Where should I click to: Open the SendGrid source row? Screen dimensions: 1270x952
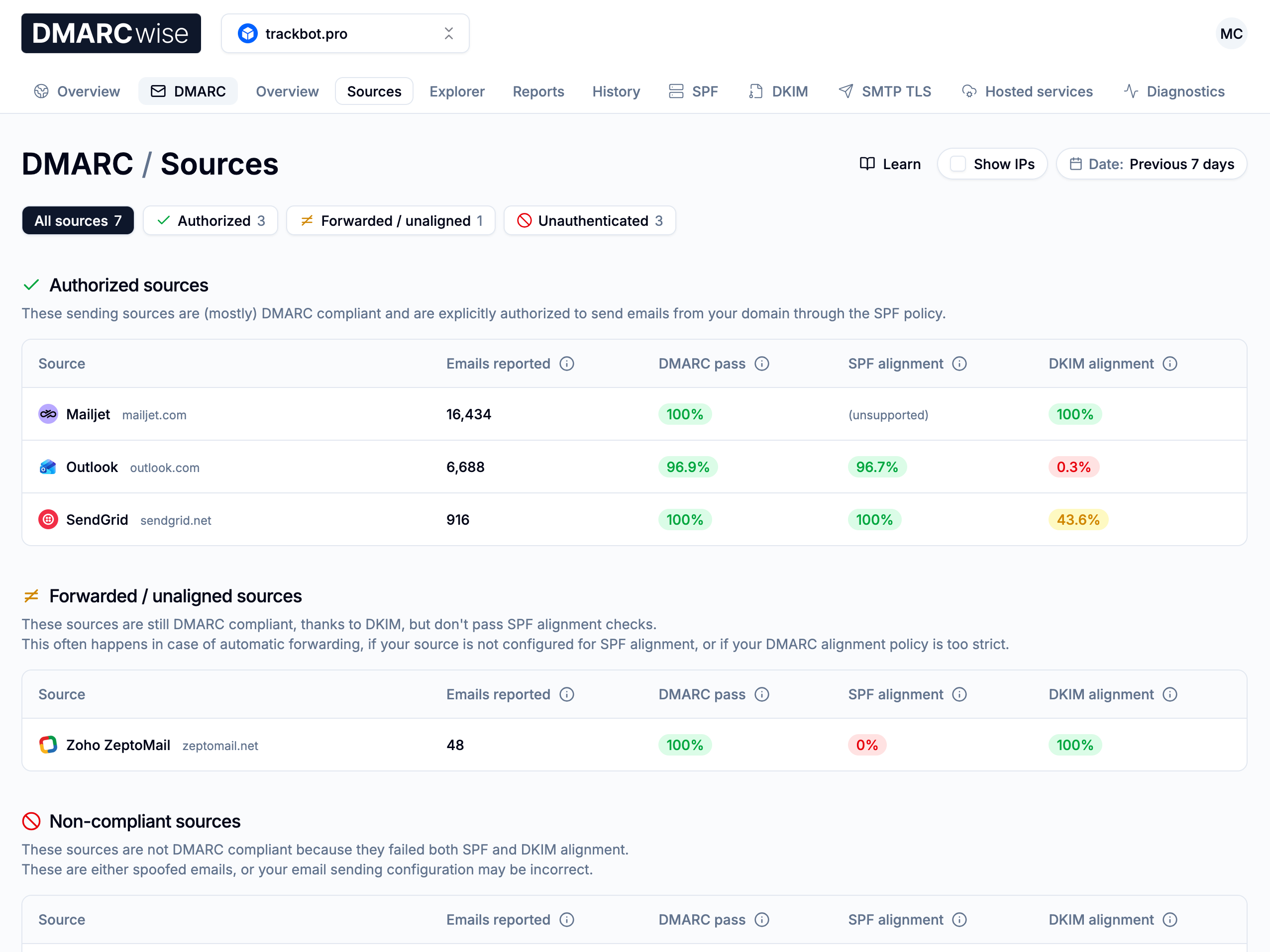[x=634, y=520]
